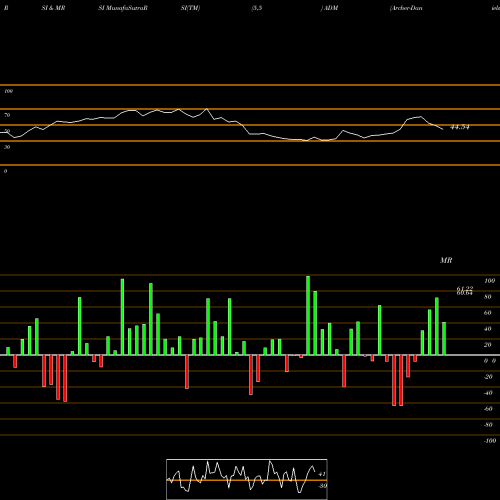Open the mini RSI chart thumbnail at the bottom
Viewport: 500px width, 500px height.
point(247,479)
